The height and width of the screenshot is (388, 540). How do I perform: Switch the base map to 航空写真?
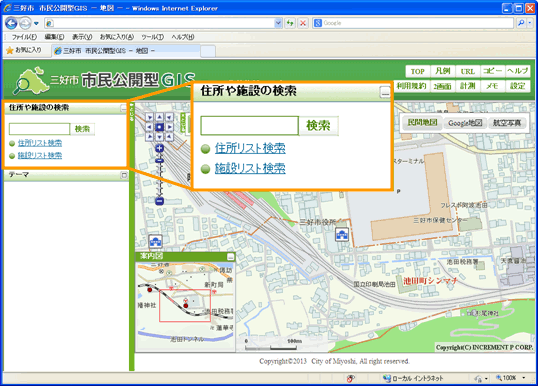pos(507,123)
